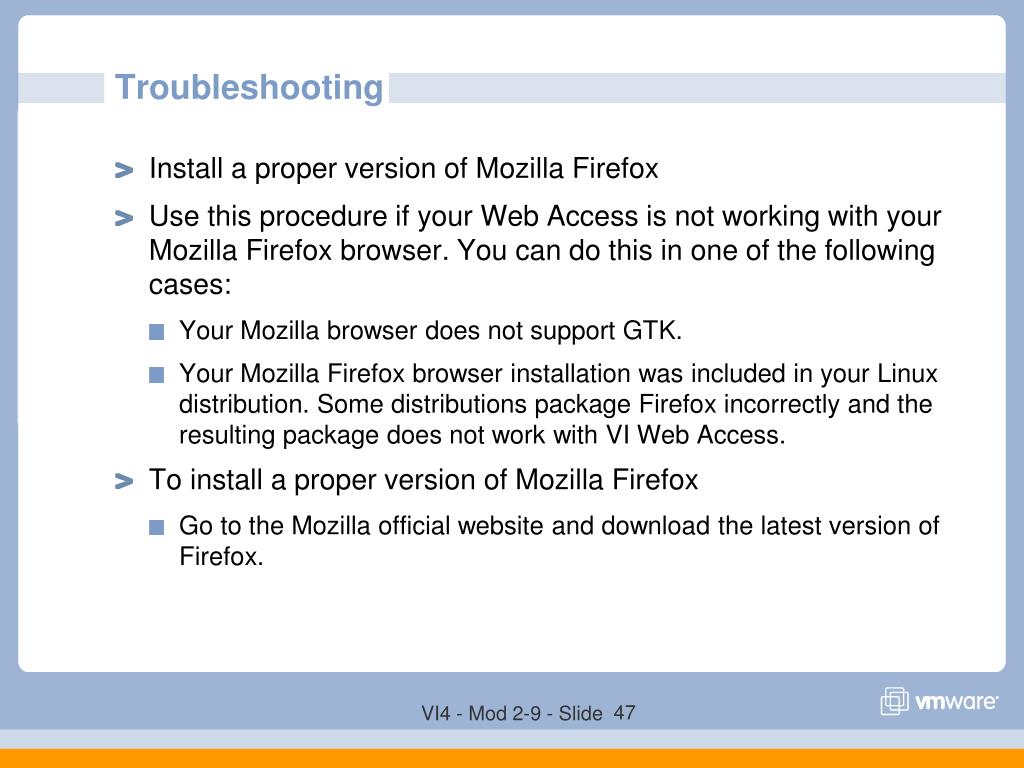
Task: Click the line Your Mozilla browser does not support GTK
Action: pos(430,331)
